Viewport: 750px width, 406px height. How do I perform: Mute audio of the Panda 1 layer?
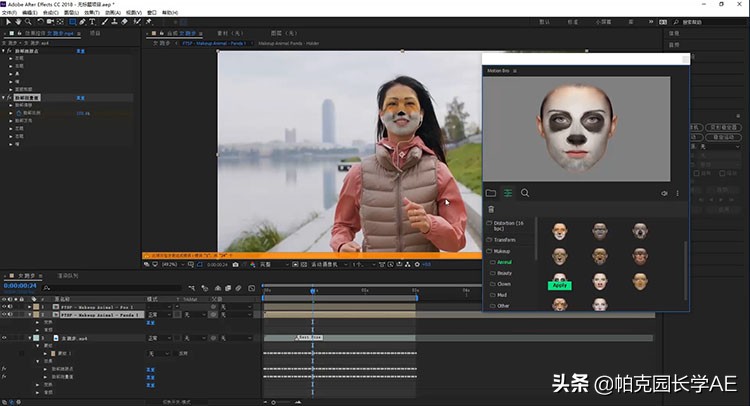(x=10, y=315)
